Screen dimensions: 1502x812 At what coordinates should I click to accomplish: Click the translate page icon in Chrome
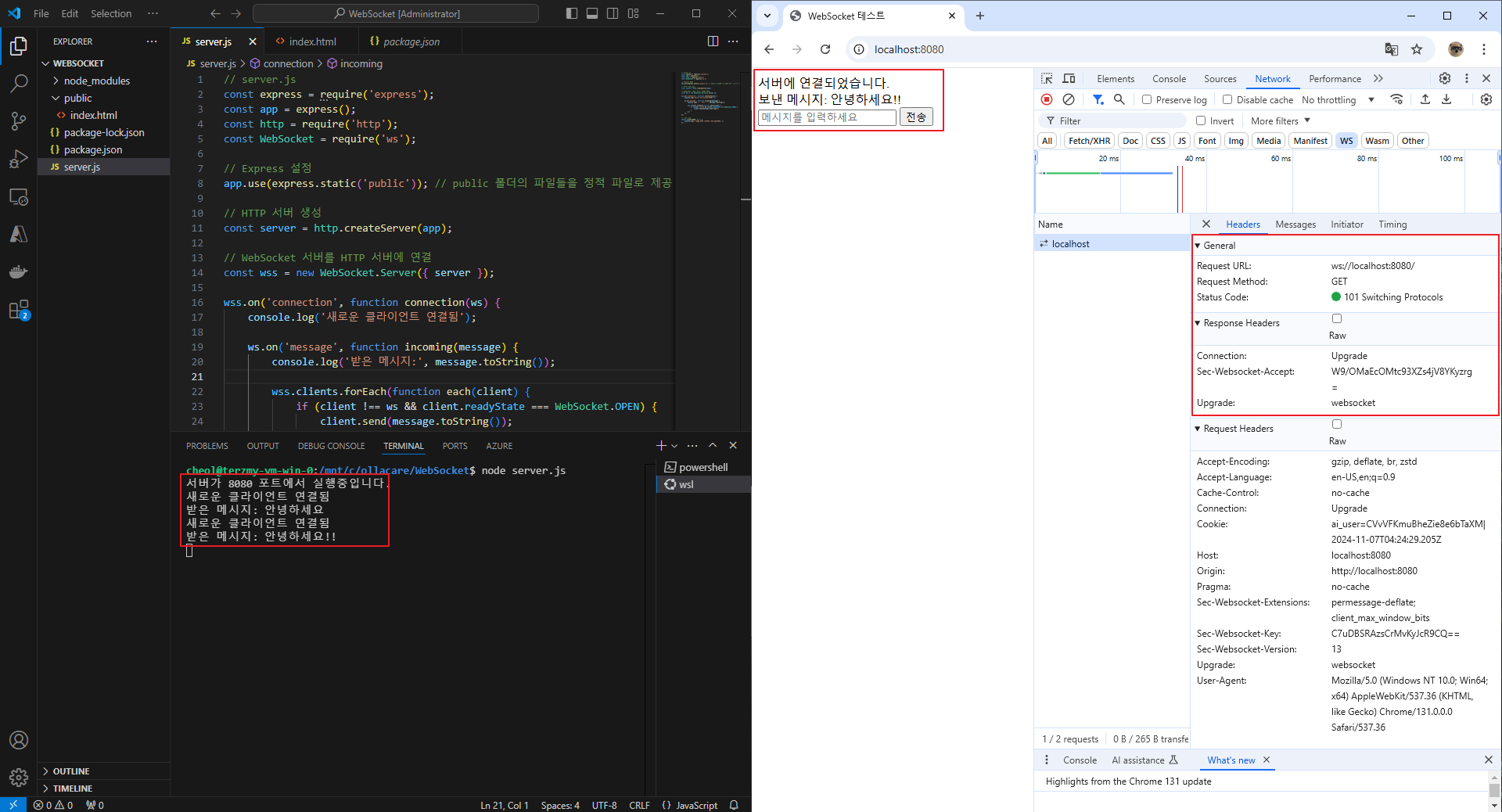[1392, 49]
